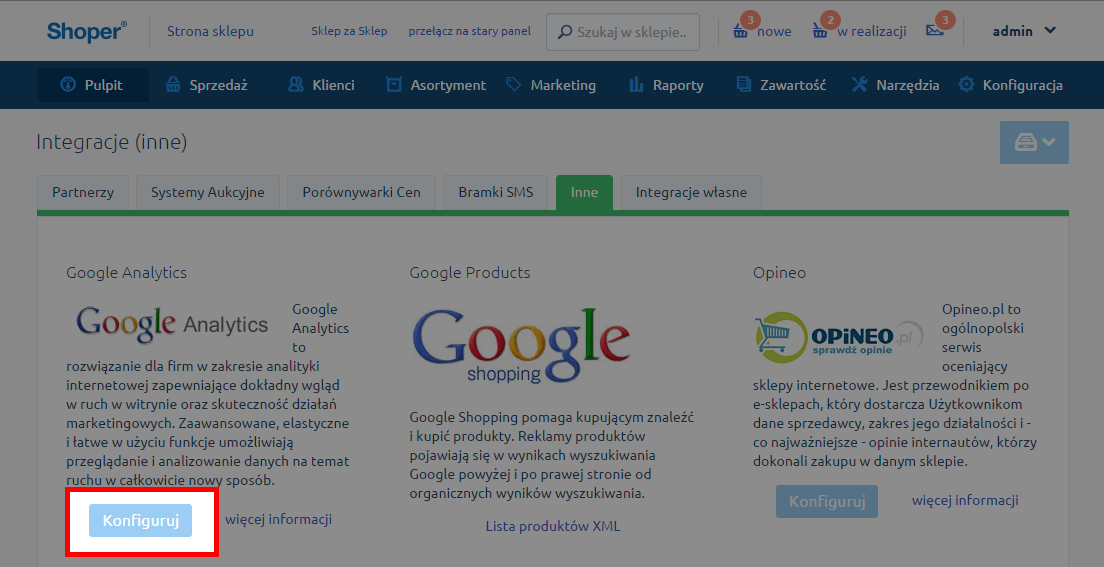Open the w realizacji orders basket icon

[x=820, y=31]
